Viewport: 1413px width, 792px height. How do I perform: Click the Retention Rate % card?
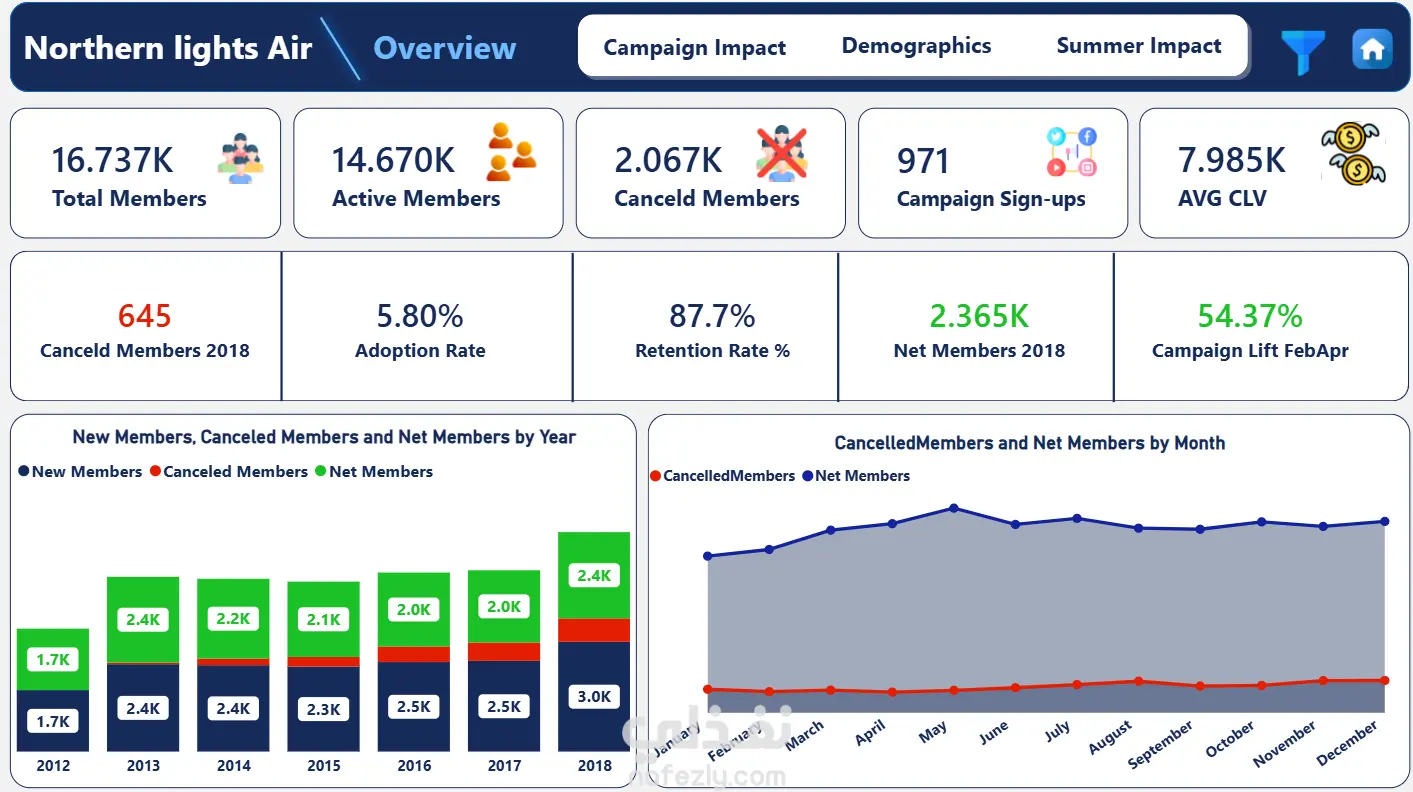(712, 326)
